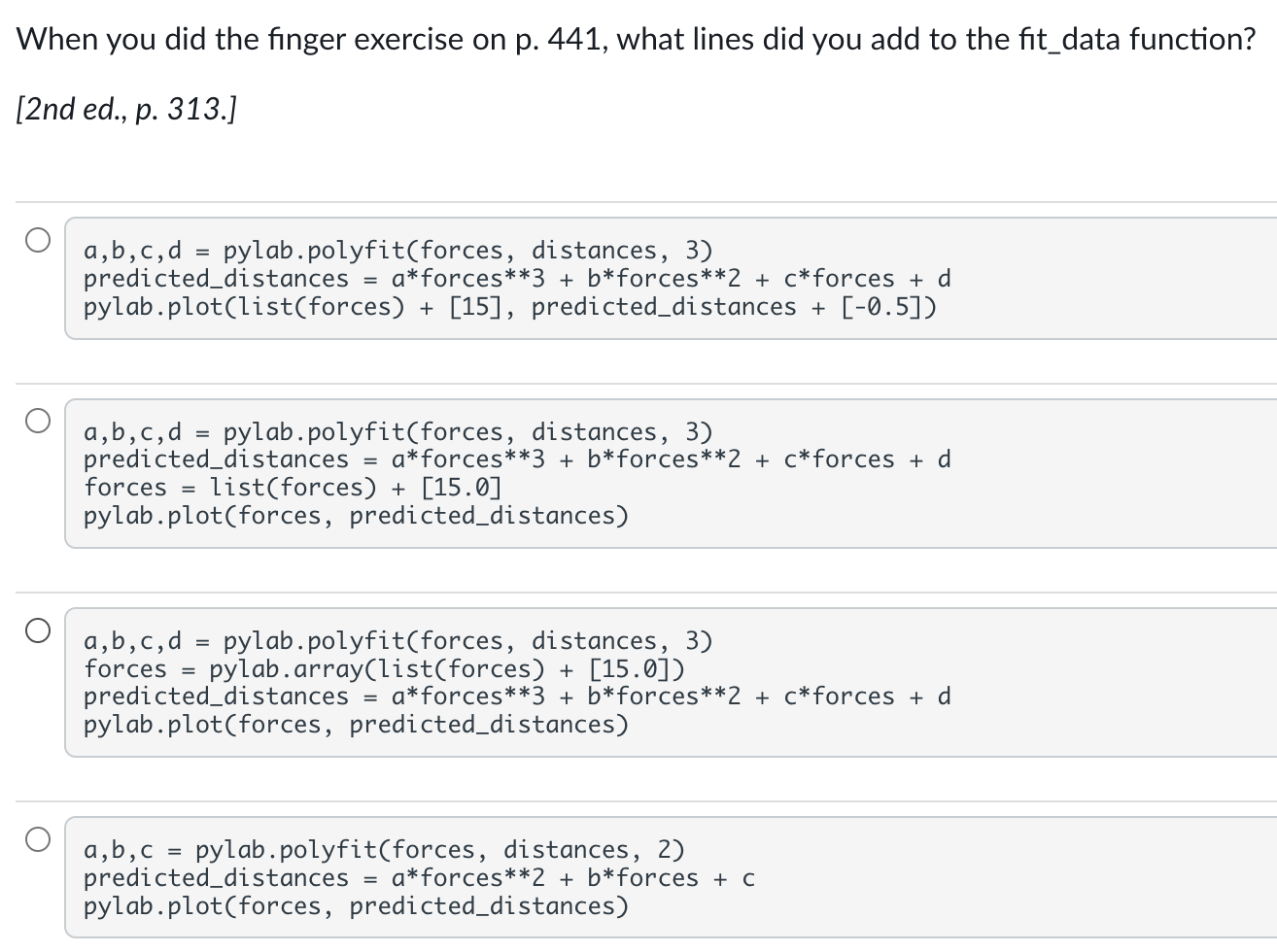
Task: Click the line forces = list(forces) + [15.0]
Action: tap(293, 487)
